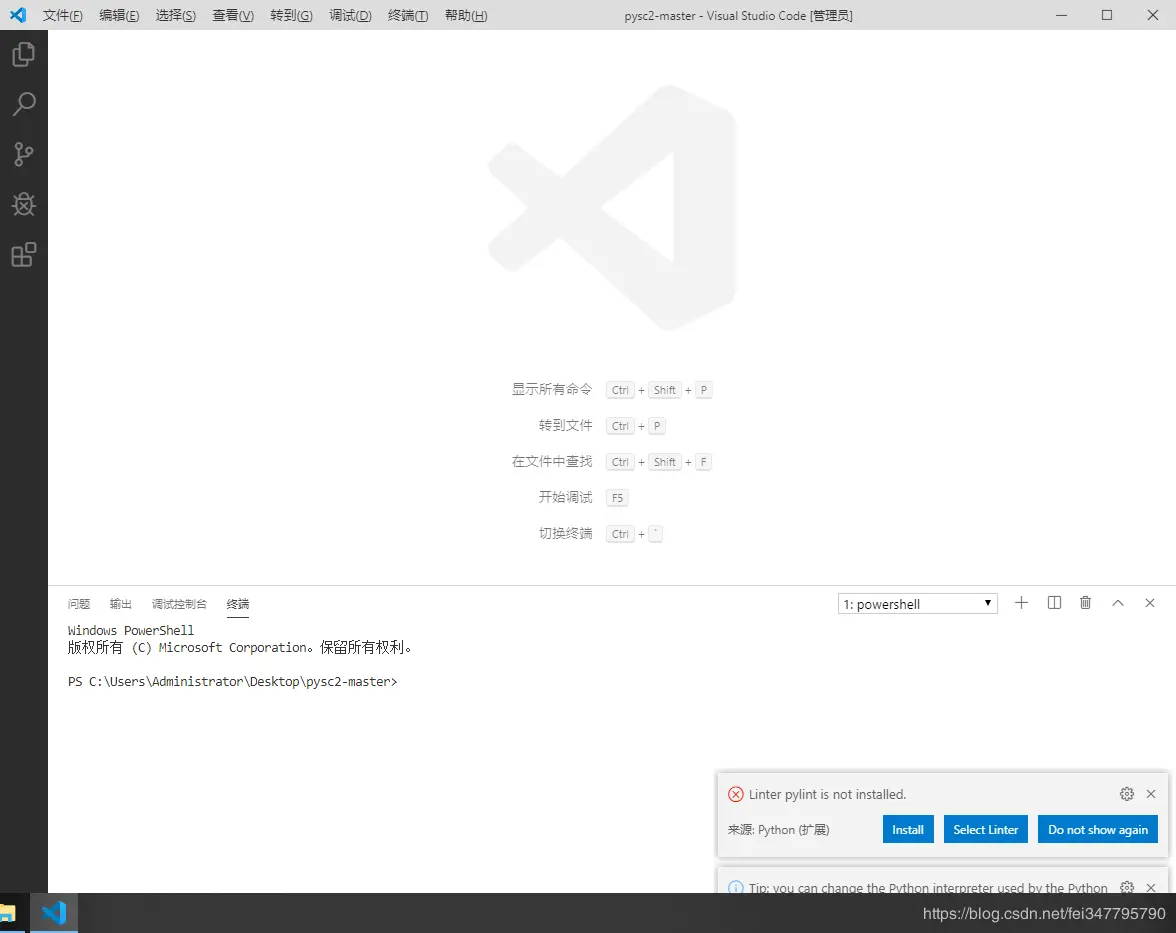1176x933 pixels.
Task: Dismiss the Python interpreter tip notification
Action: 1151,887
